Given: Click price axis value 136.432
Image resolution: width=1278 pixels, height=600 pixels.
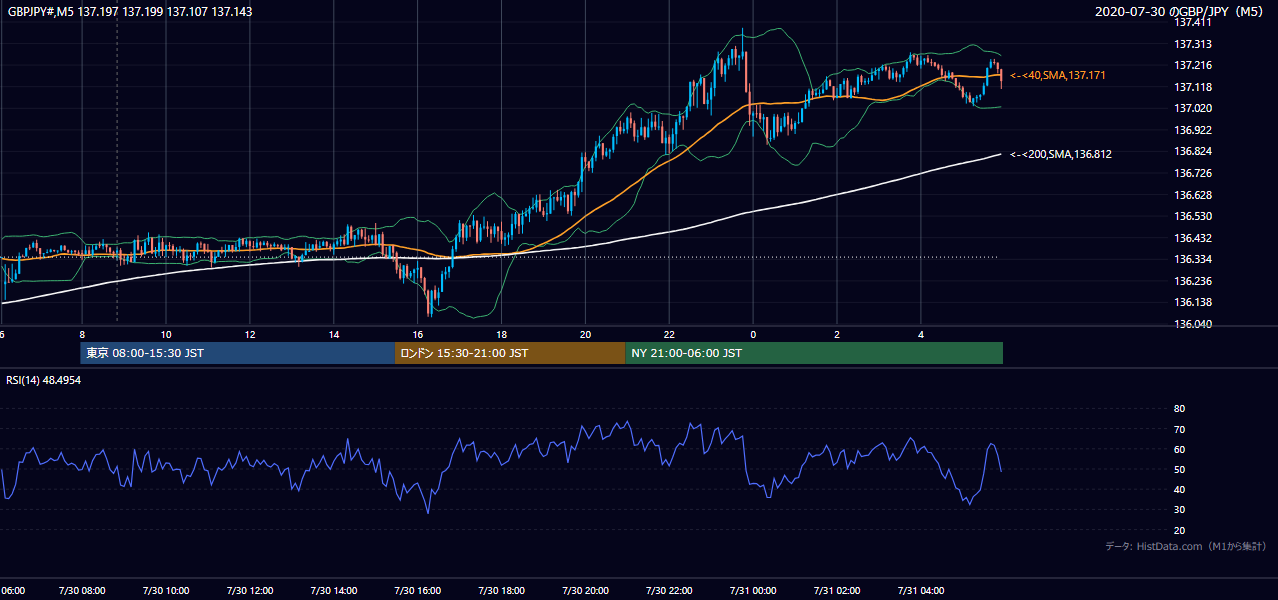Looking at the screenshot, I should [x=1193, y=238].
